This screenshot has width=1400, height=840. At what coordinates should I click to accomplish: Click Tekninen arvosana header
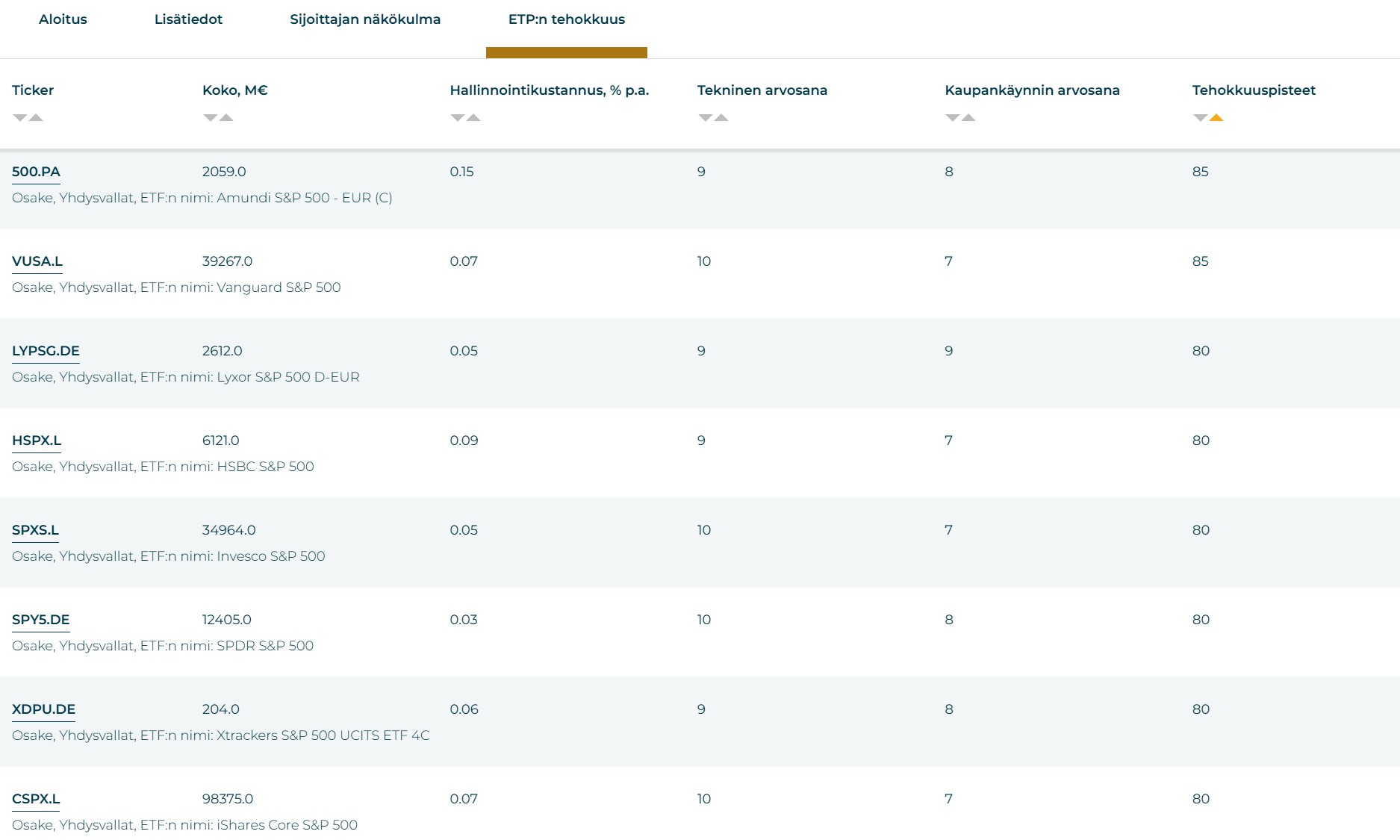[762, 90]
